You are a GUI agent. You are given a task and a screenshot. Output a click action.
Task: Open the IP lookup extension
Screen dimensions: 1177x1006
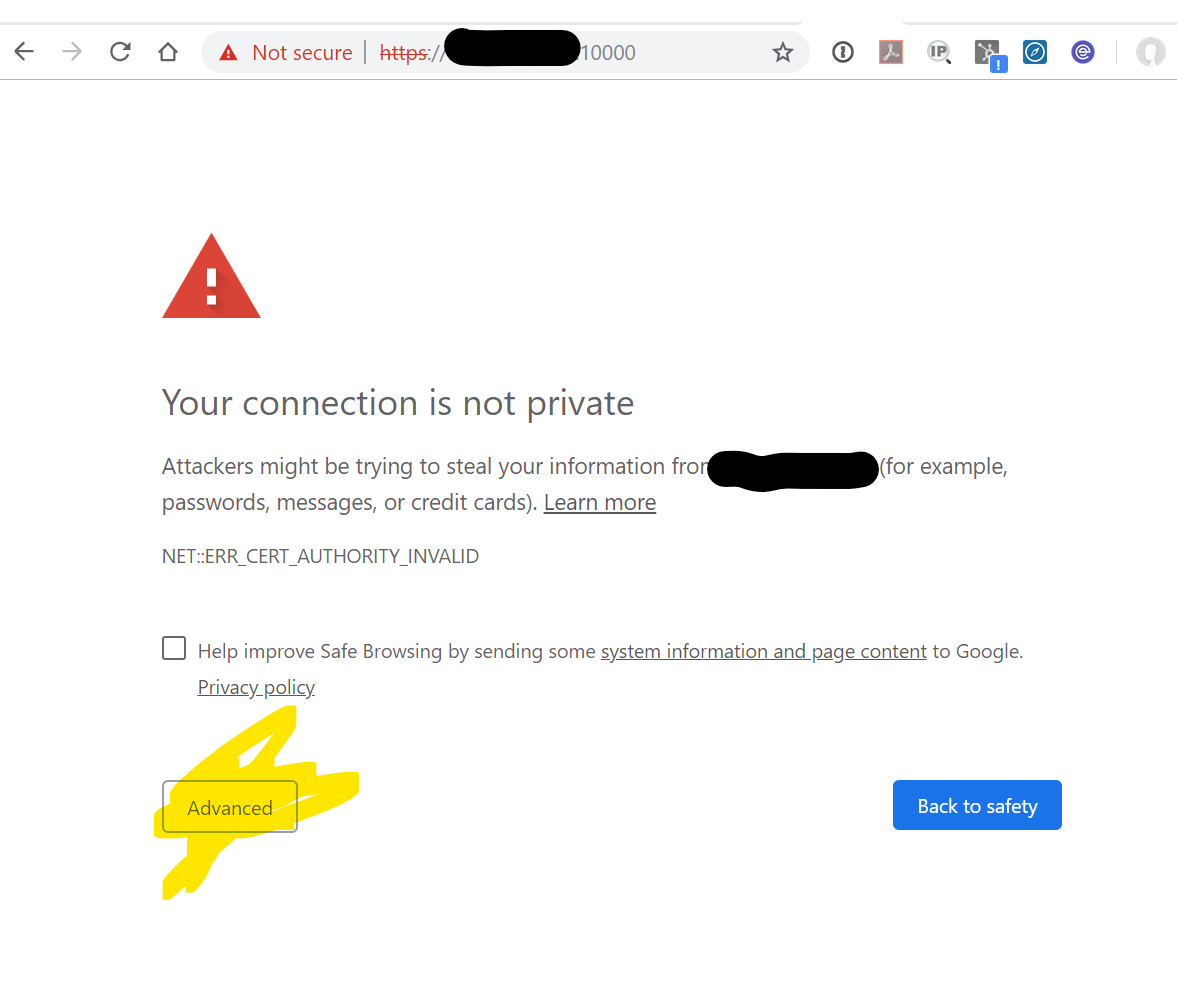coord(939,52)
